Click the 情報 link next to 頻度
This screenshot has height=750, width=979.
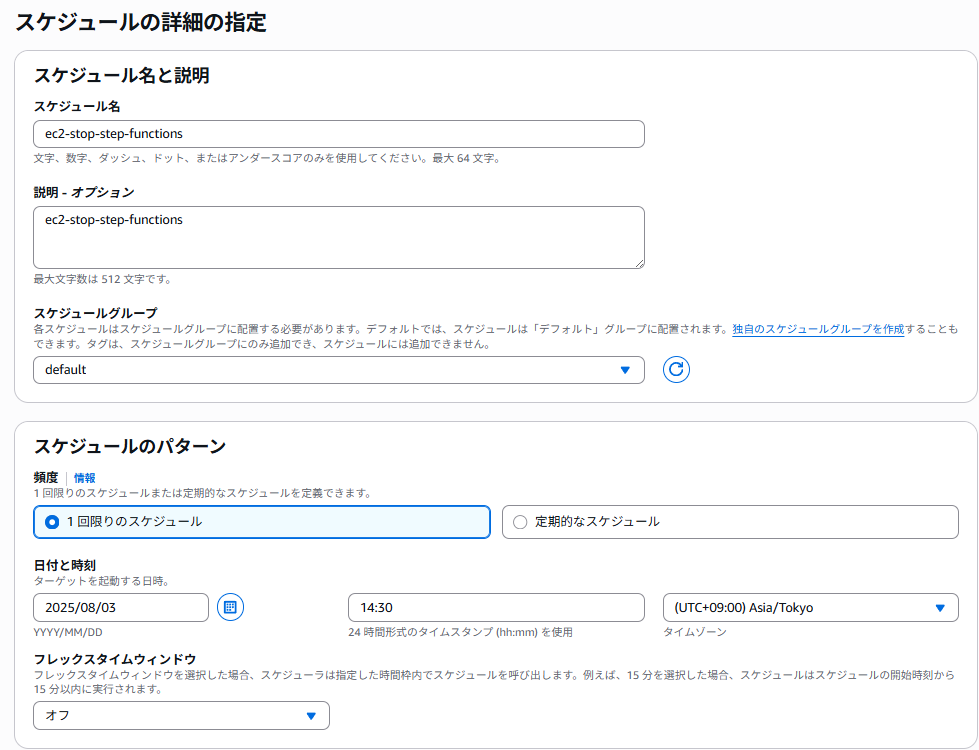click(85, 478)
